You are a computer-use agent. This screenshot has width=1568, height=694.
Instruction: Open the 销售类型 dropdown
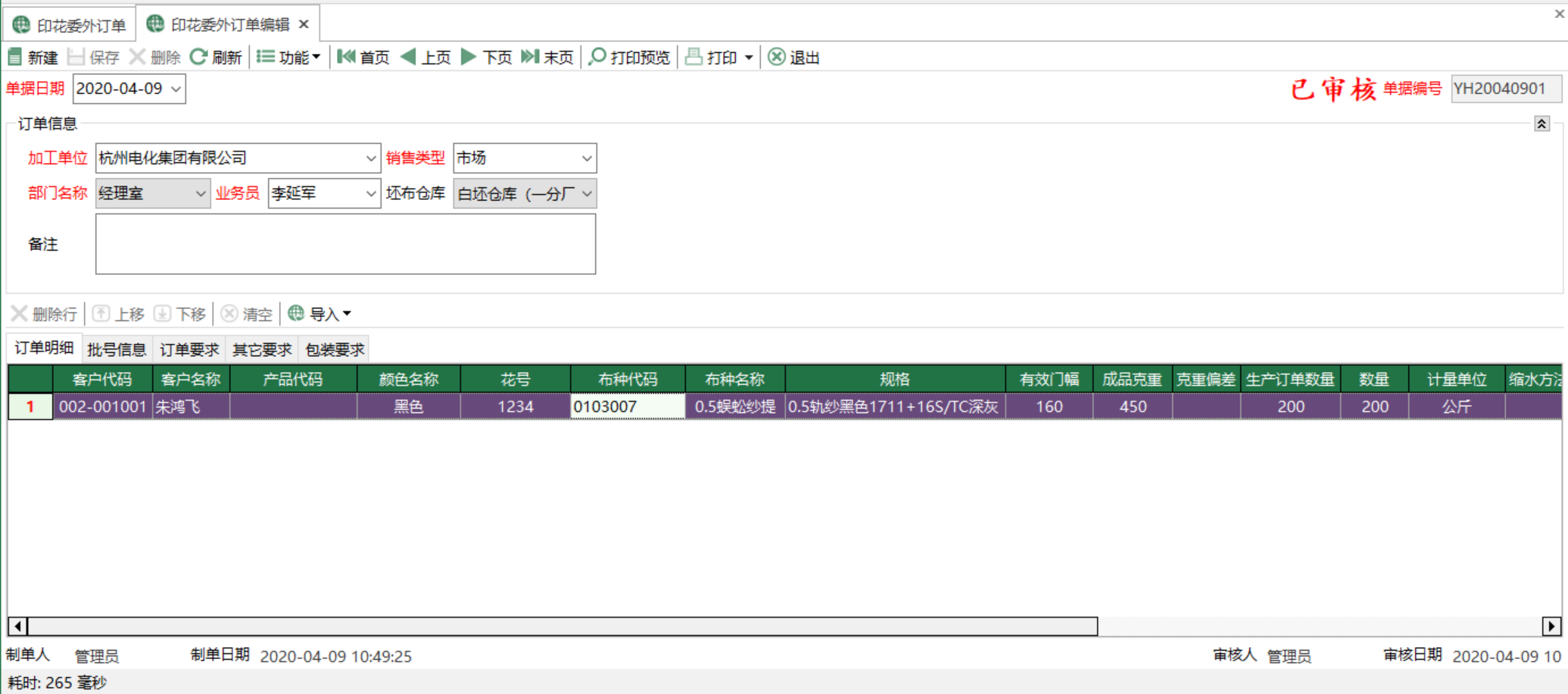click(x=587, y=158)
